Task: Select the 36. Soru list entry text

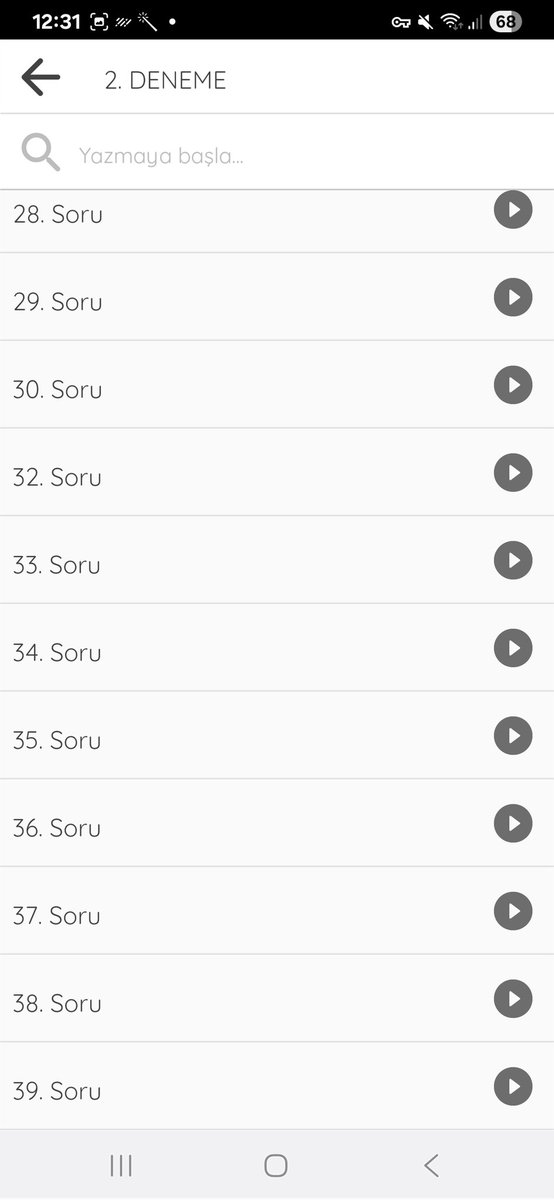Action: (x=57, y=828)
